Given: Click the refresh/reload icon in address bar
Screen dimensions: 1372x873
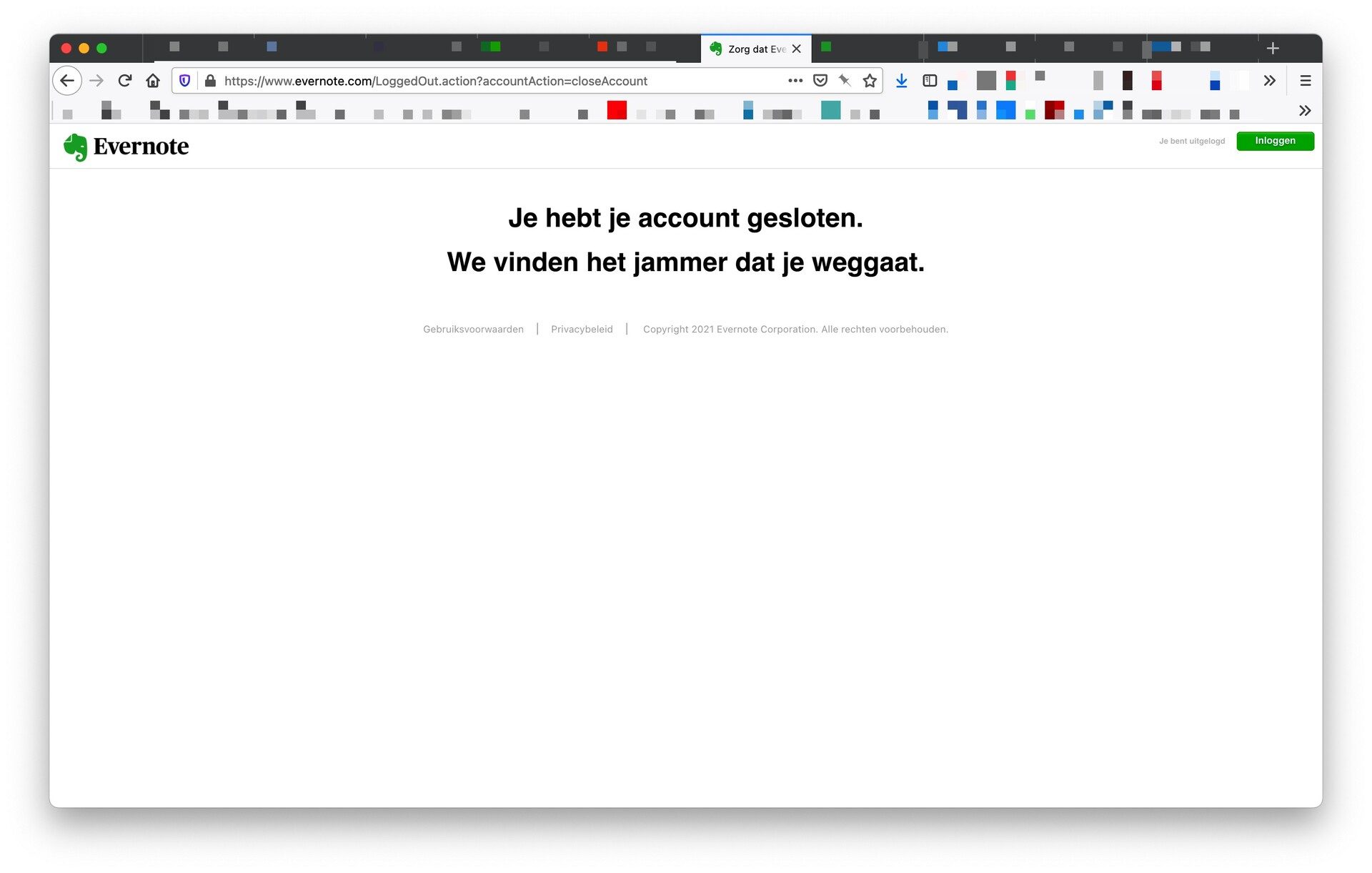Looking at the screenshot, I should pos(124,81).
